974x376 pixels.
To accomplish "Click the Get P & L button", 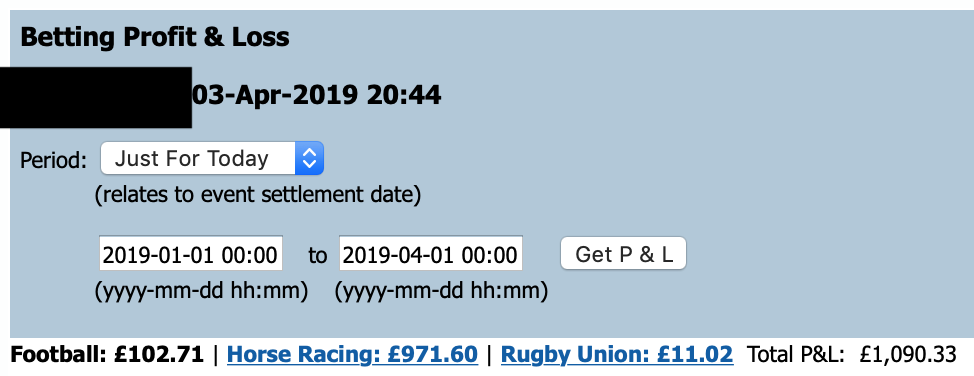I will pyautogui.click(x=623, y=254).
